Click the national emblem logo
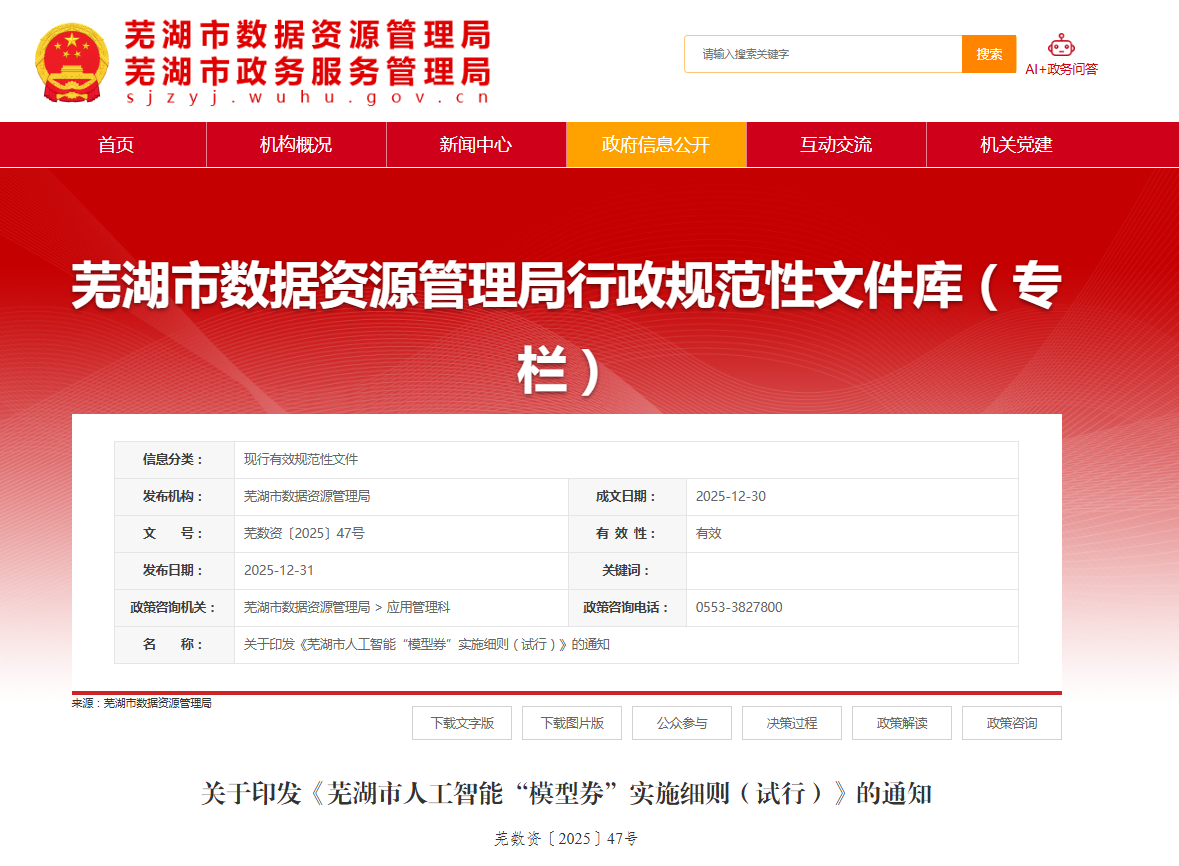 tap(71, 62)
